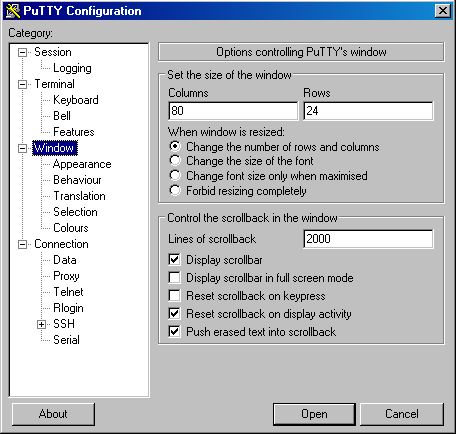Click the PuTTY icon in title bar
The width and height of the screenshot is (456, 434).
pyautogui.click(x=13, y=11)
